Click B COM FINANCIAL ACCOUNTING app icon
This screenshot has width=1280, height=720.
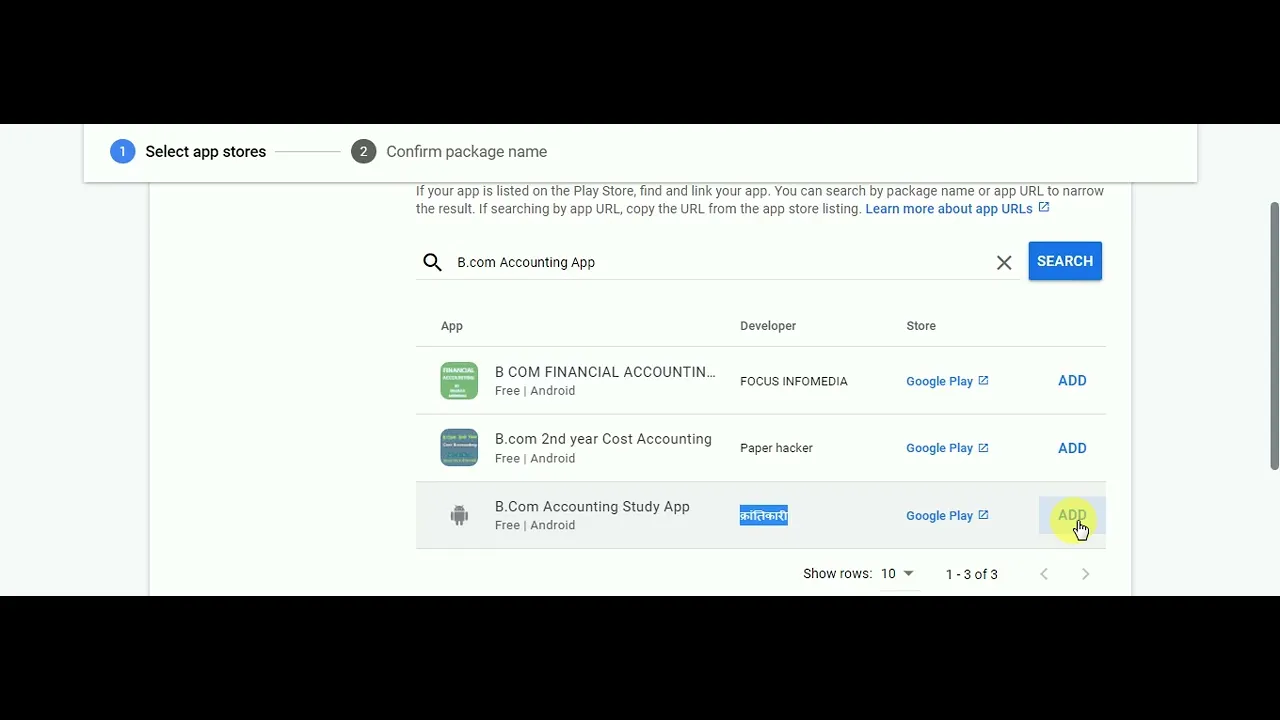coord(459,381)
